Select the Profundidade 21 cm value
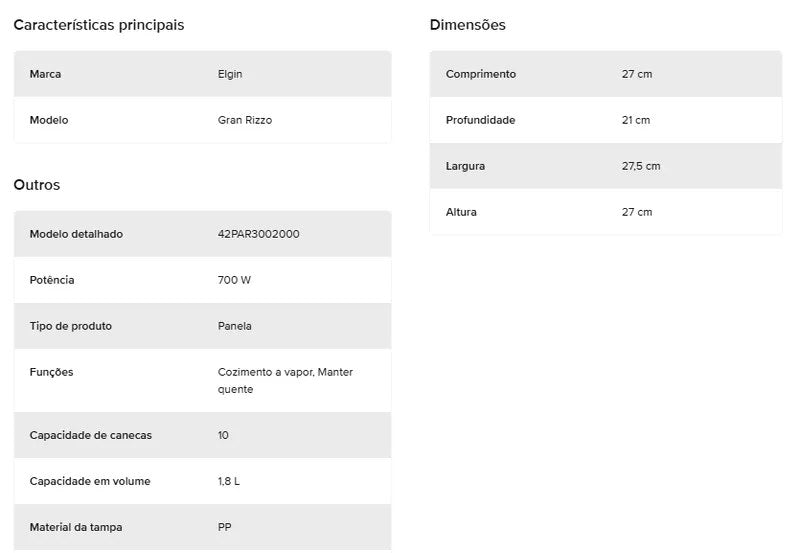This screenshot has width=800, height=553. [x=636, y=120]
